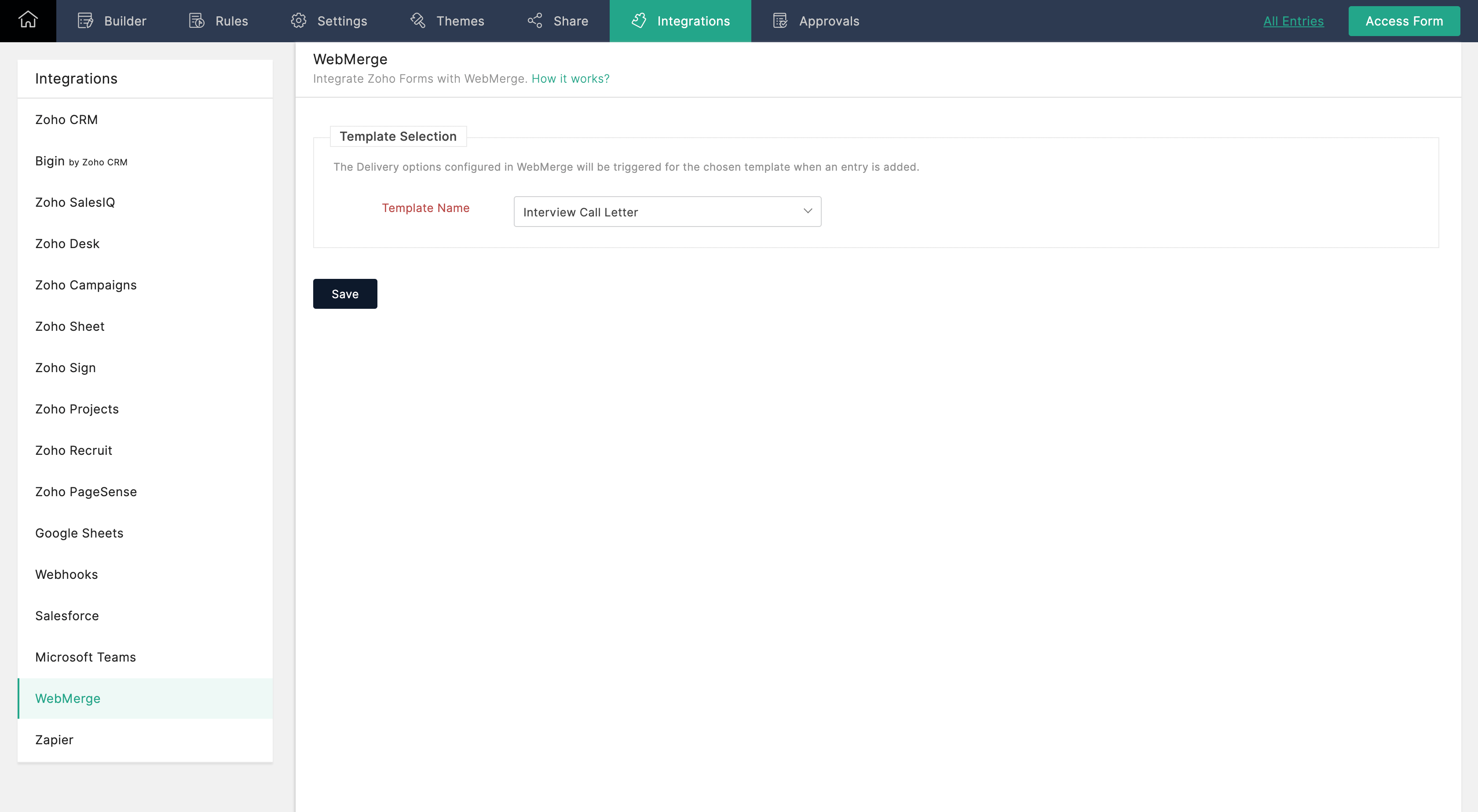Click the Template Name dropdown chevron
The height and width of the screenshot is (812, 1478).
pos(808,211)
